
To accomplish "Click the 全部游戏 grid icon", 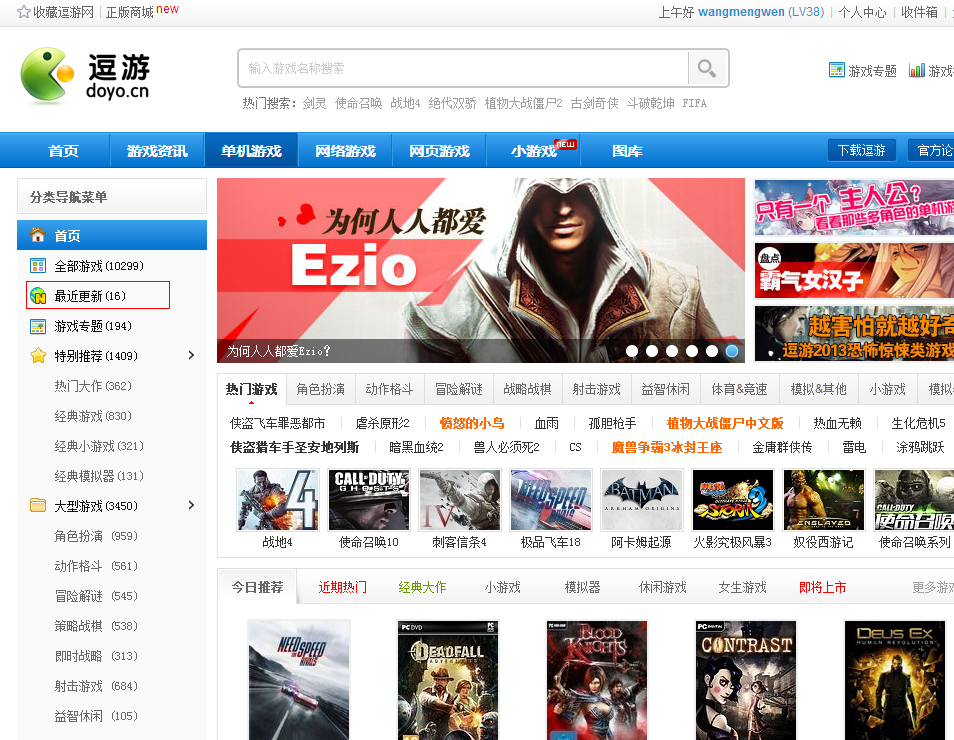I will [x=38, y=266].
